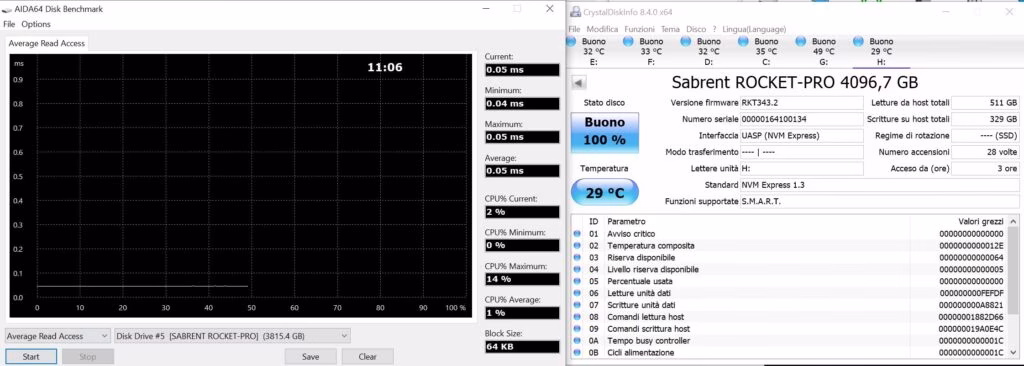Open the Tema menu

tap(670, 29)
